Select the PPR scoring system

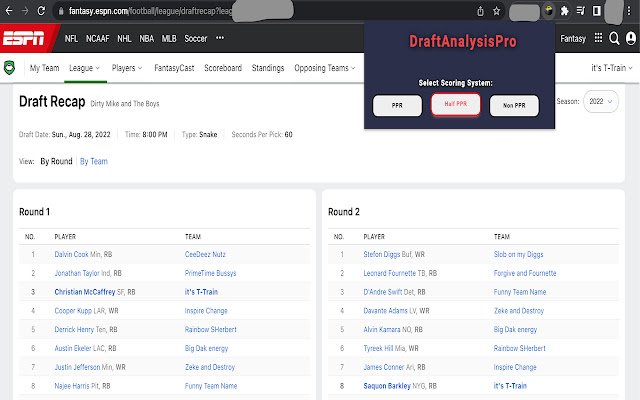point(397,105)
